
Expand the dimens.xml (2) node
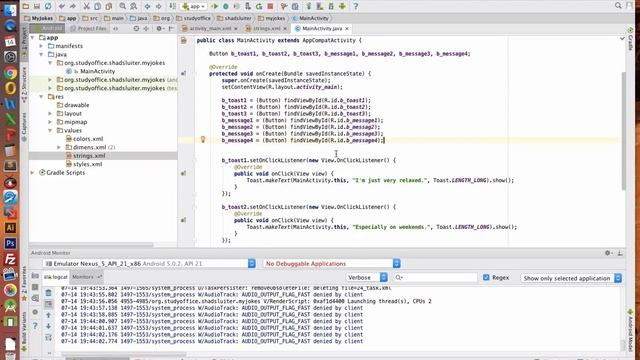click(x=59, y=147)
